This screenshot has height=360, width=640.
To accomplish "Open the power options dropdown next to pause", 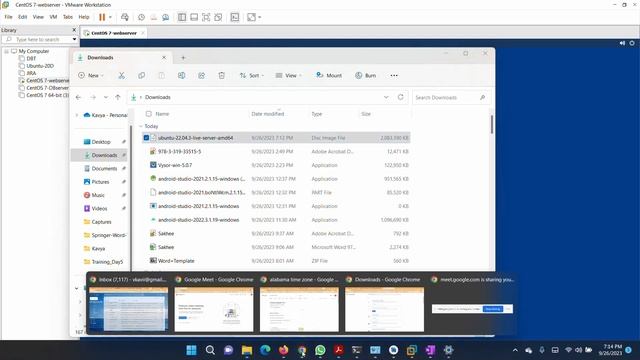I will click(x=110, y=17).
